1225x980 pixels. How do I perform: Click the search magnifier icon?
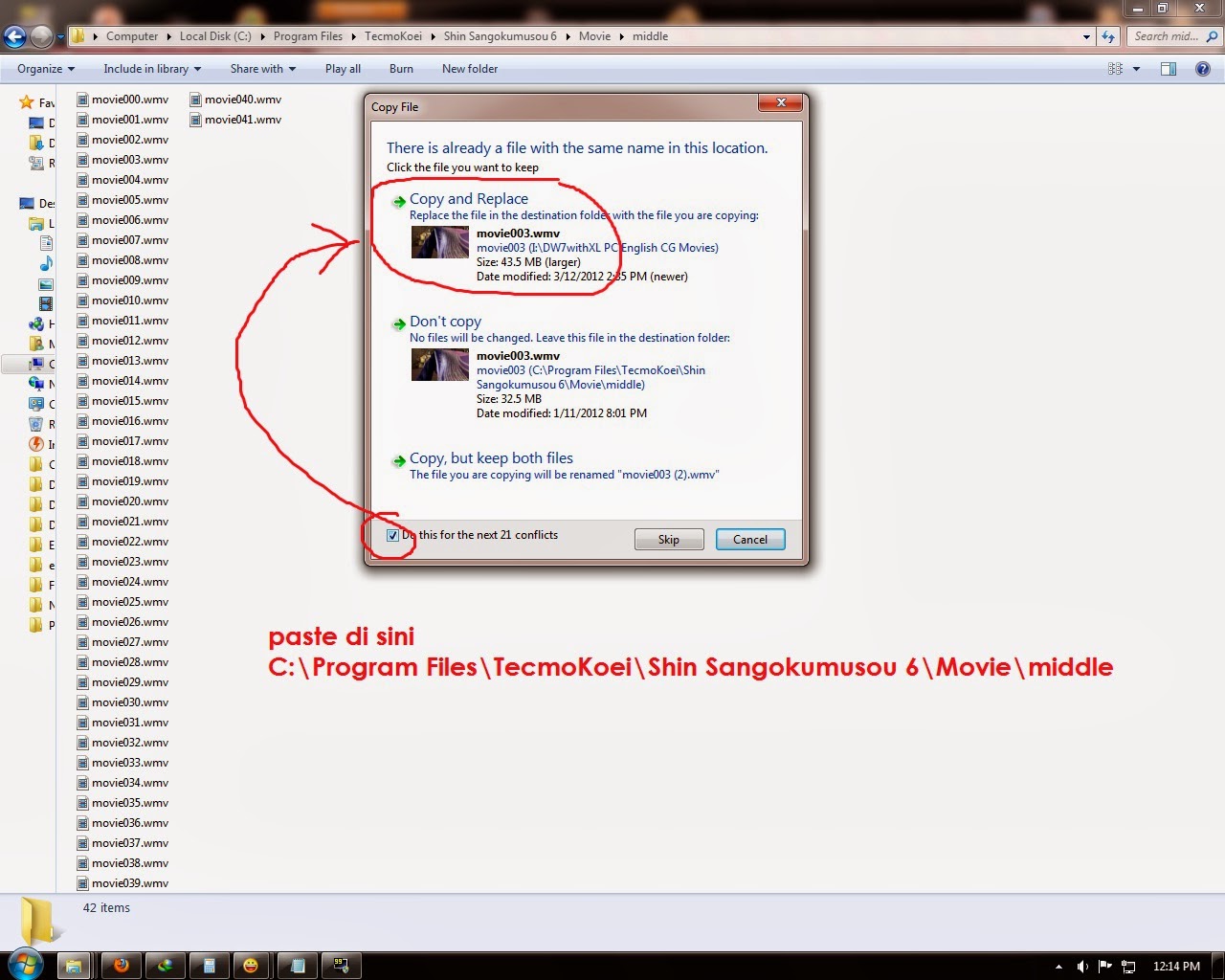(1212, 36)
